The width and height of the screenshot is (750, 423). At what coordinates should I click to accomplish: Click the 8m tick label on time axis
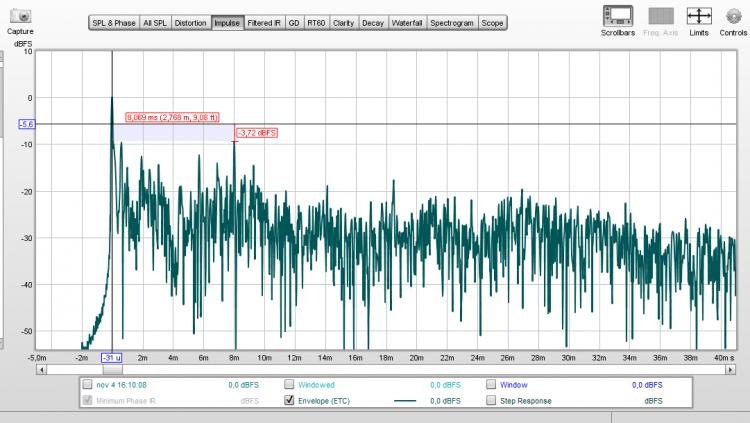(234, 358)
